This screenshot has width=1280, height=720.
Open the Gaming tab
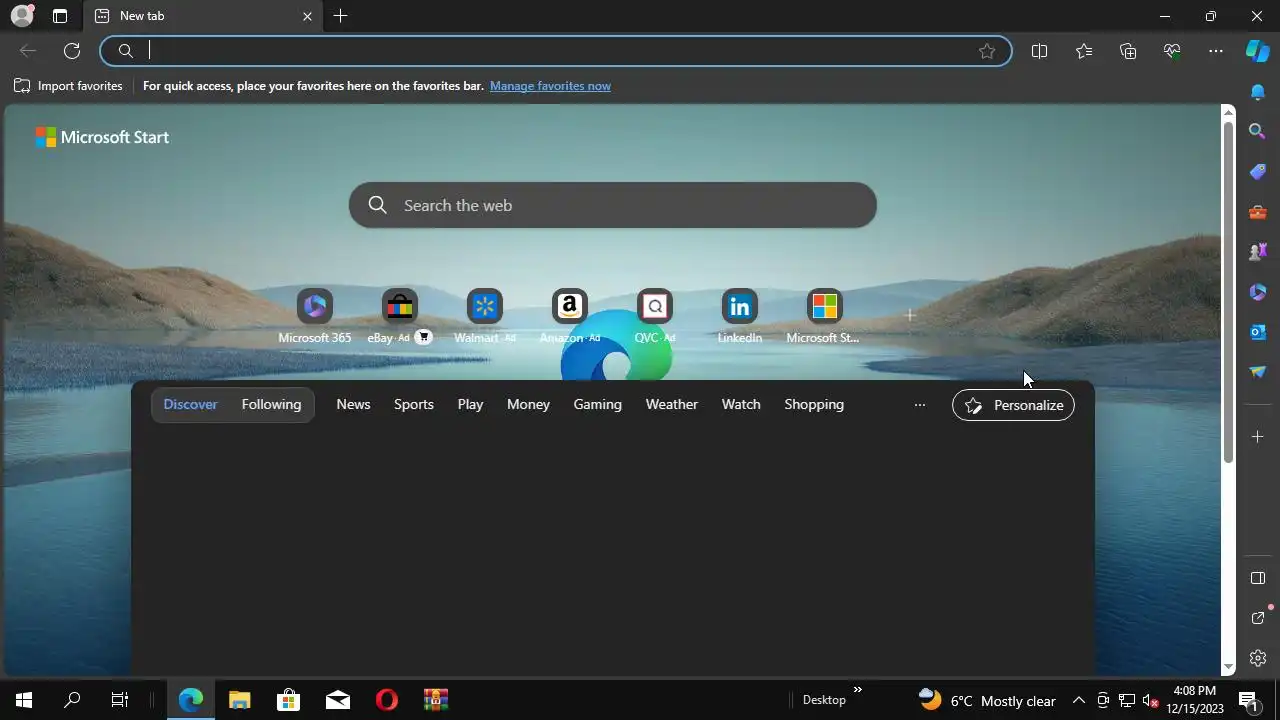click(x=597, y=404)
